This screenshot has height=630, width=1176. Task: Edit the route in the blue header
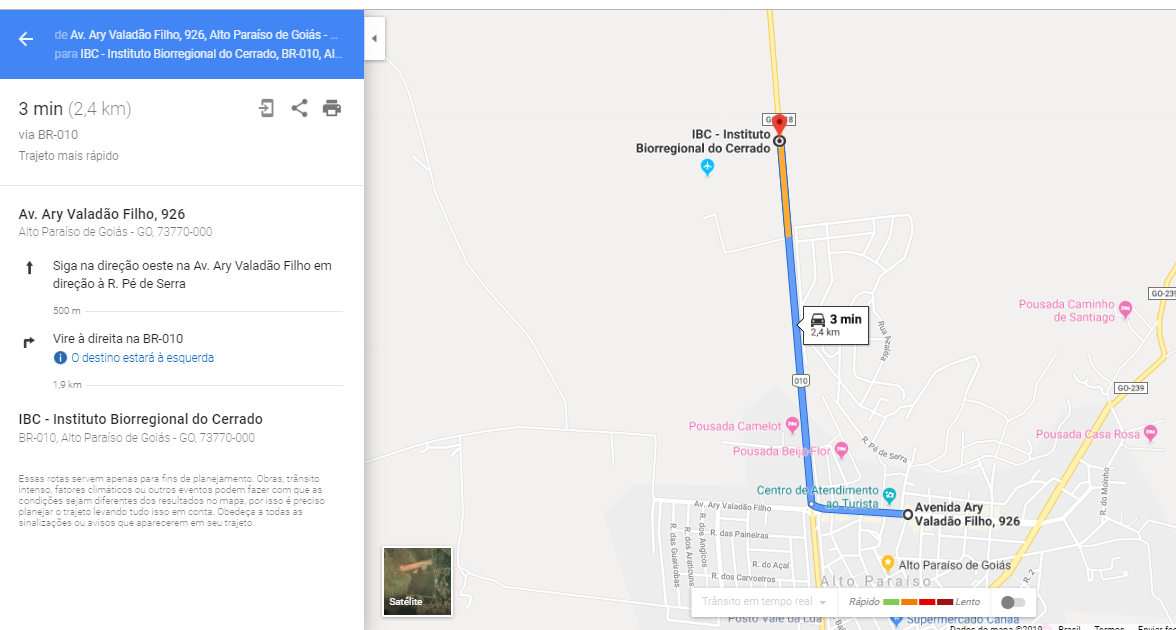point(199,44)
